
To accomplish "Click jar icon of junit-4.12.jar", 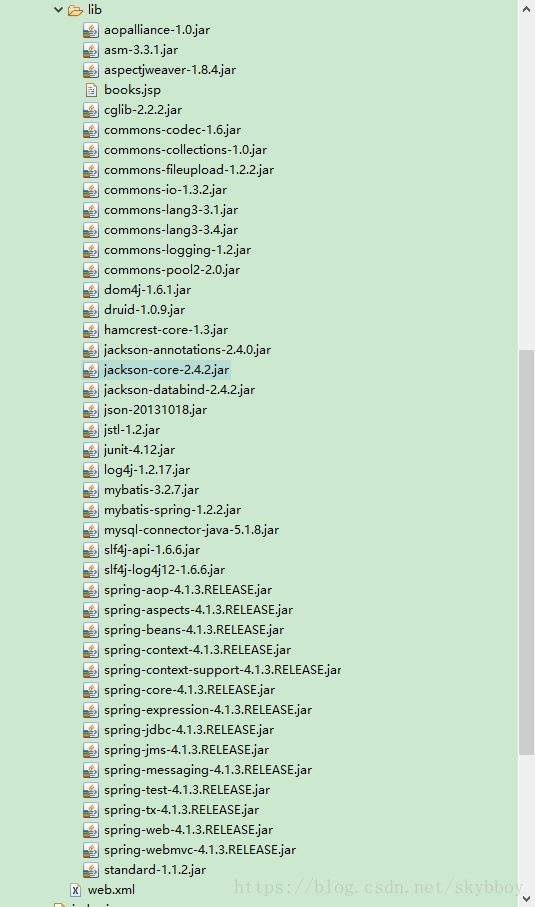I will pos(91,450).
